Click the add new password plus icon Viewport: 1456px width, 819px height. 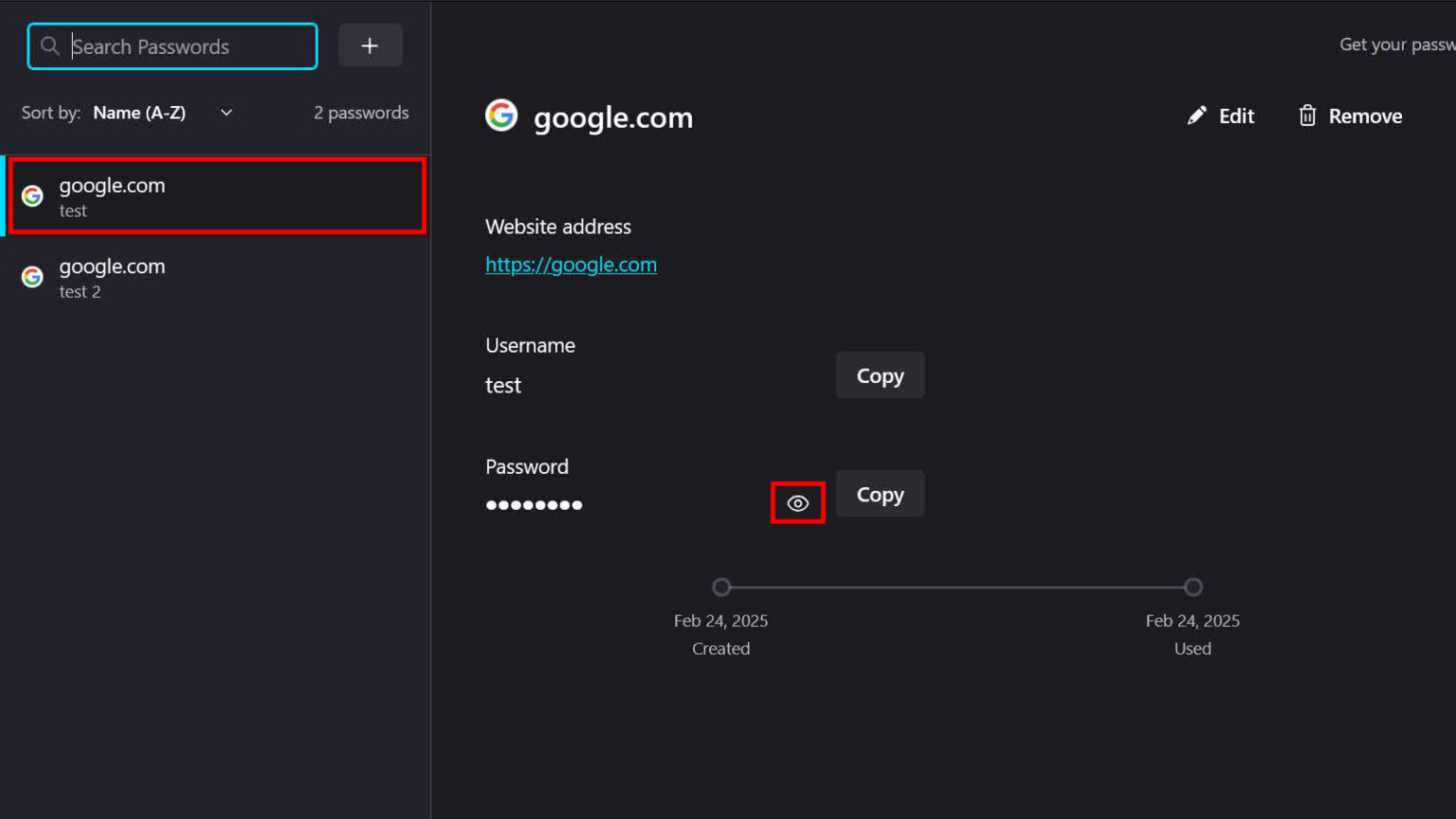370,45
